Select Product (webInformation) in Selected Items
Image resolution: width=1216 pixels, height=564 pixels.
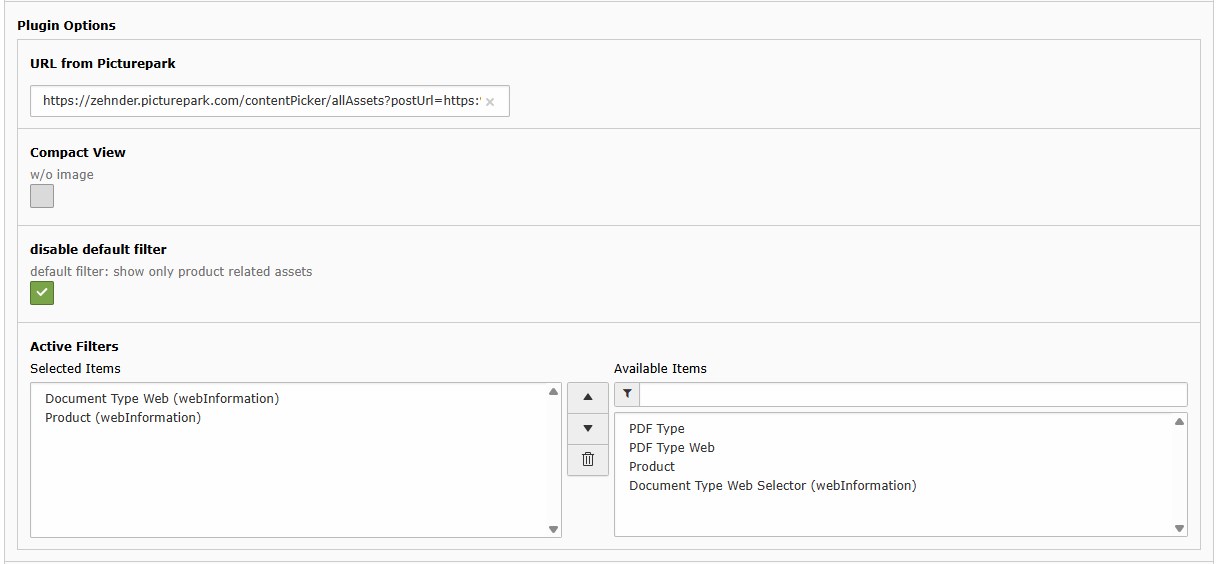pos(123,417)
